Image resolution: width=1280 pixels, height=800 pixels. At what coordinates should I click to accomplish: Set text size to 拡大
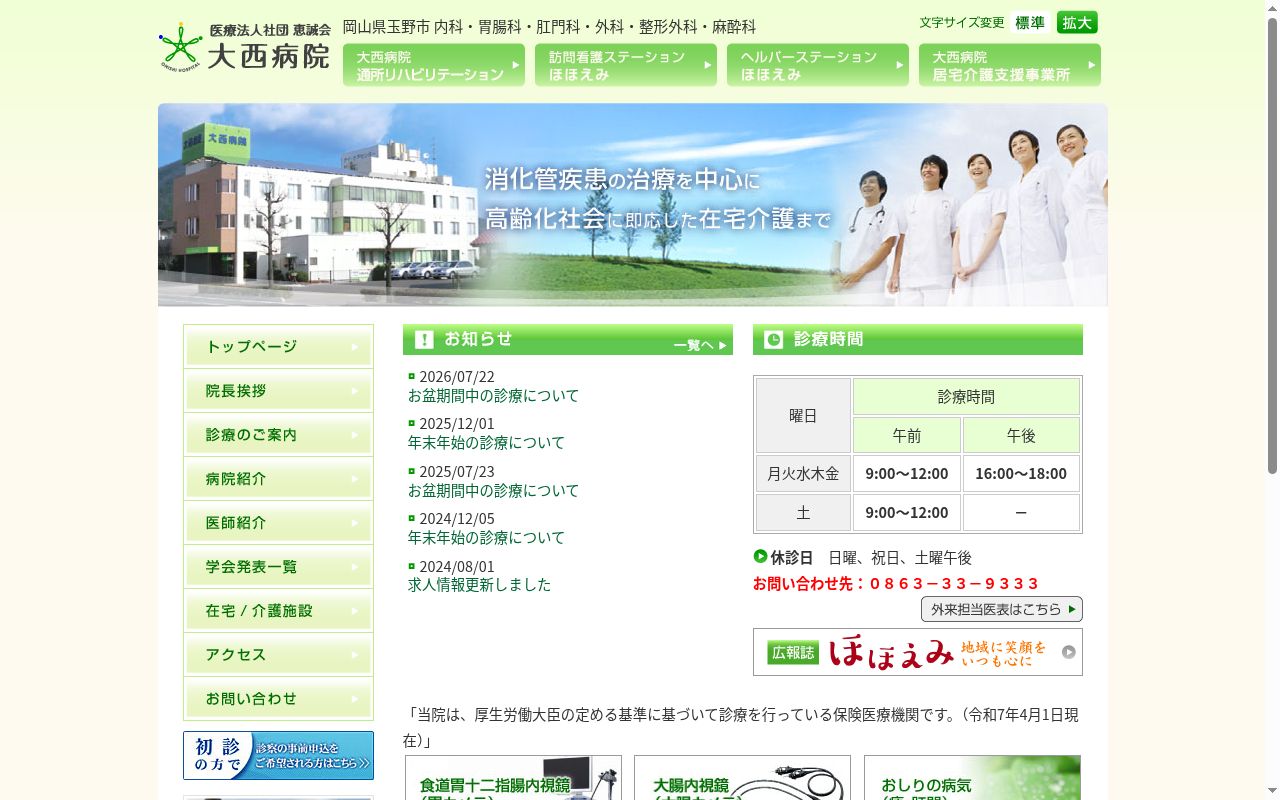tap(1077, 22)
